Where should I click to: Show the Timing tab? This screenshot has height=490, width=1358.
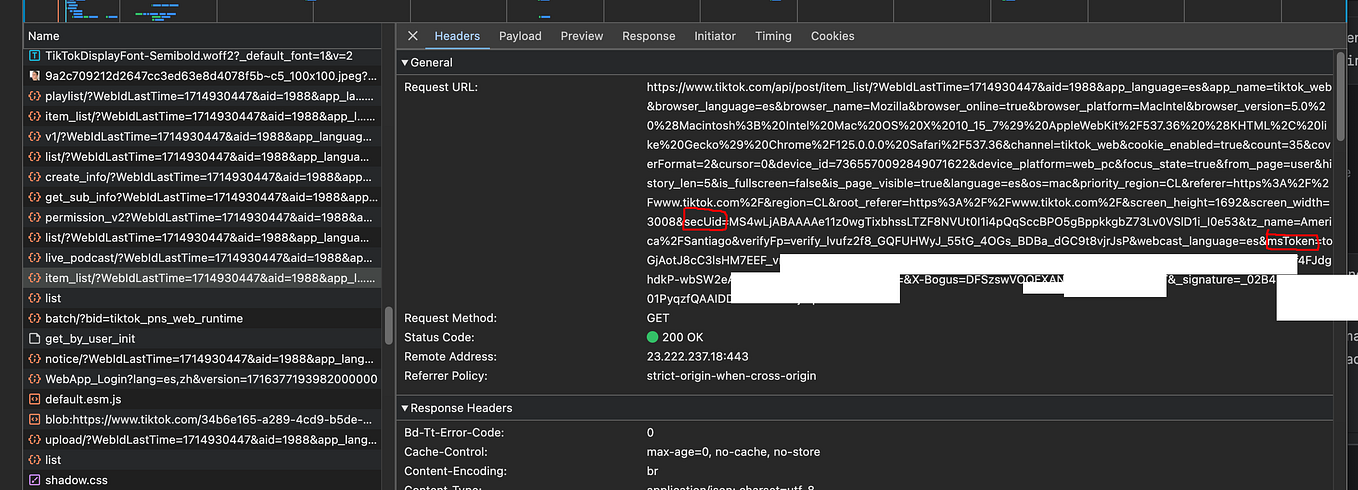pos(773,36)
